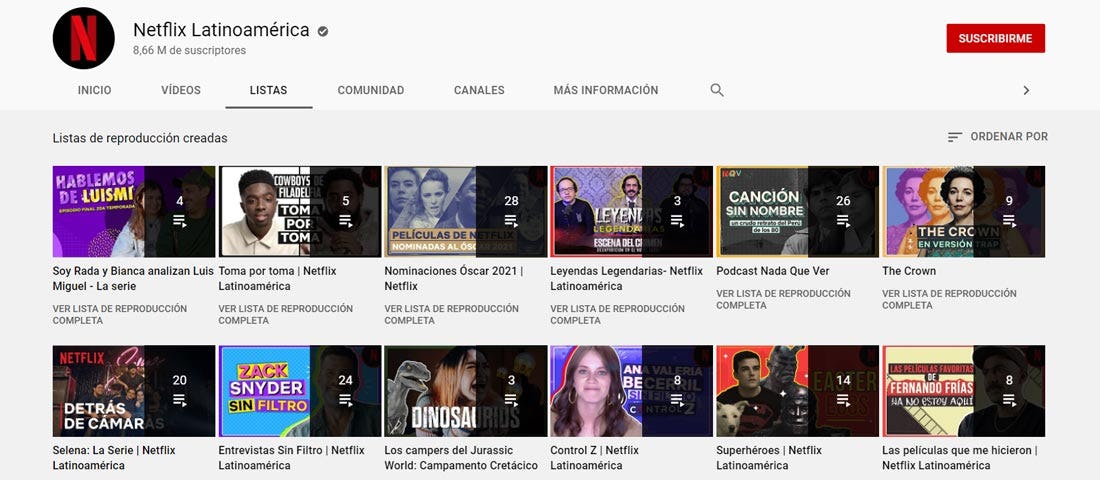Click the Netflix channel avatar logo

point(84,39)
